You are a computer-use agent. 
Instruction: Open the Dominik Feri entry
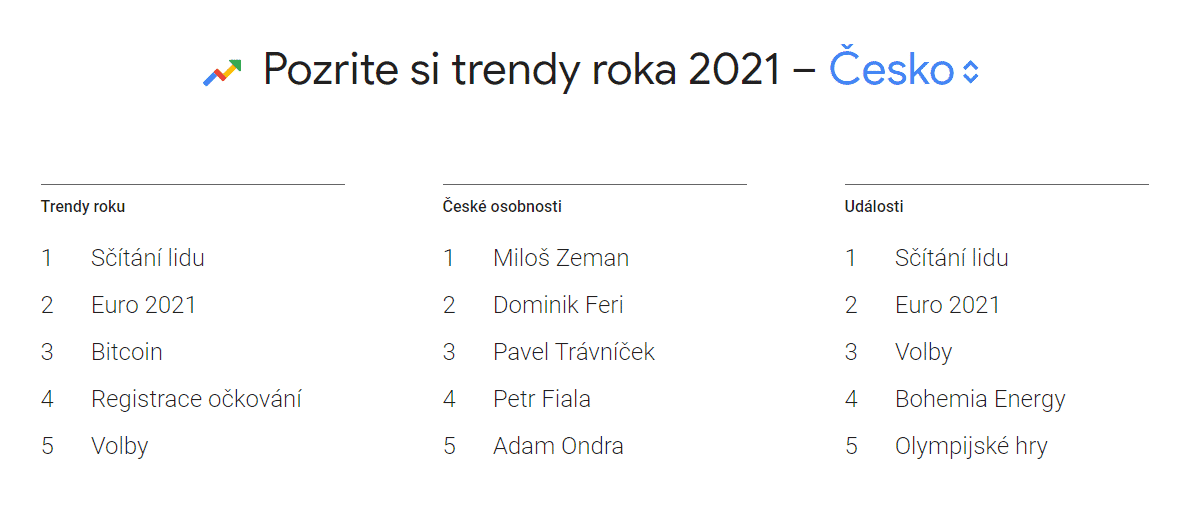[558, 305]
